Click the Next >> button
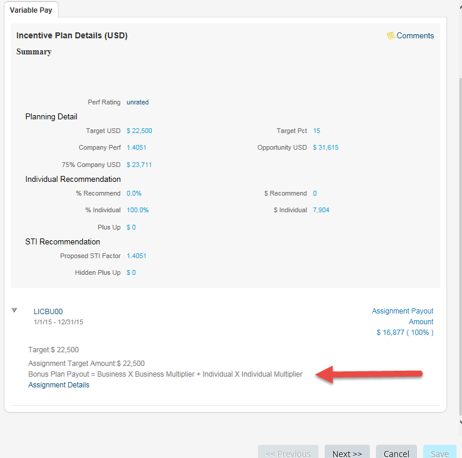Screen dimensions: 462x458 click(347, 453)
